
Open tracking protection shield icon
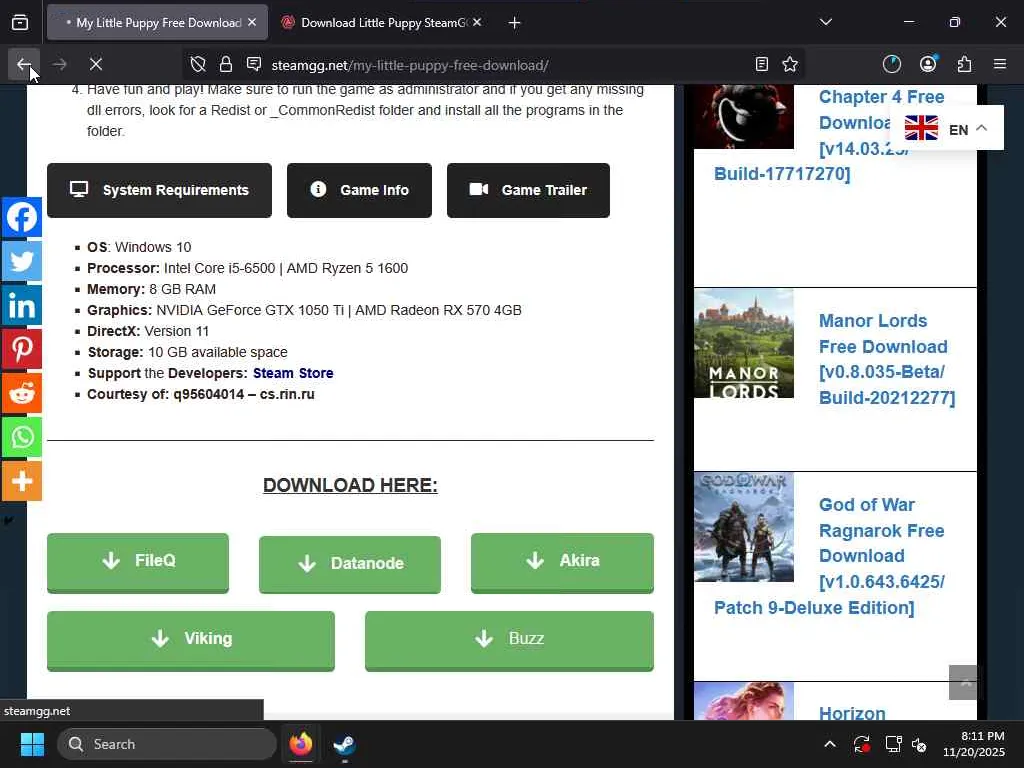tap(198, 64)
